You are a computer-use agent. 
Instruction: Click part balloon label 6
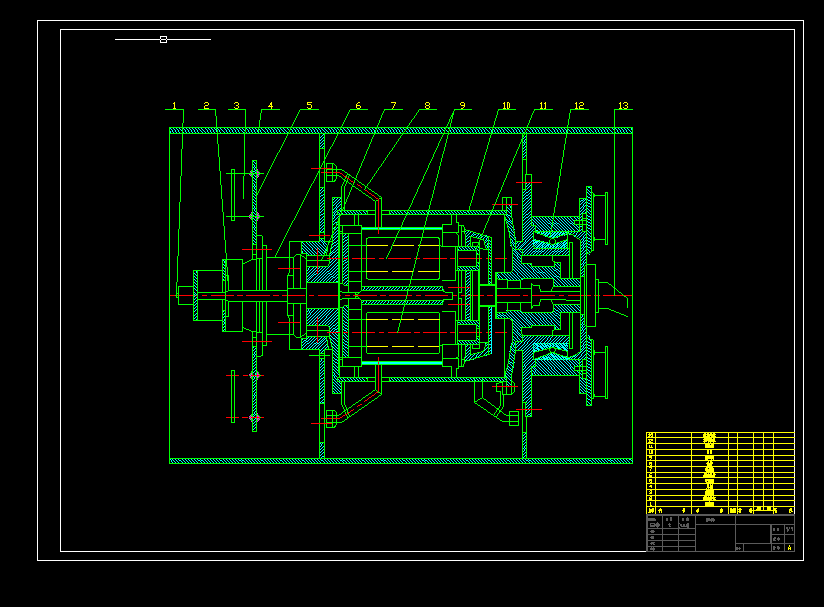click(358, 106)
